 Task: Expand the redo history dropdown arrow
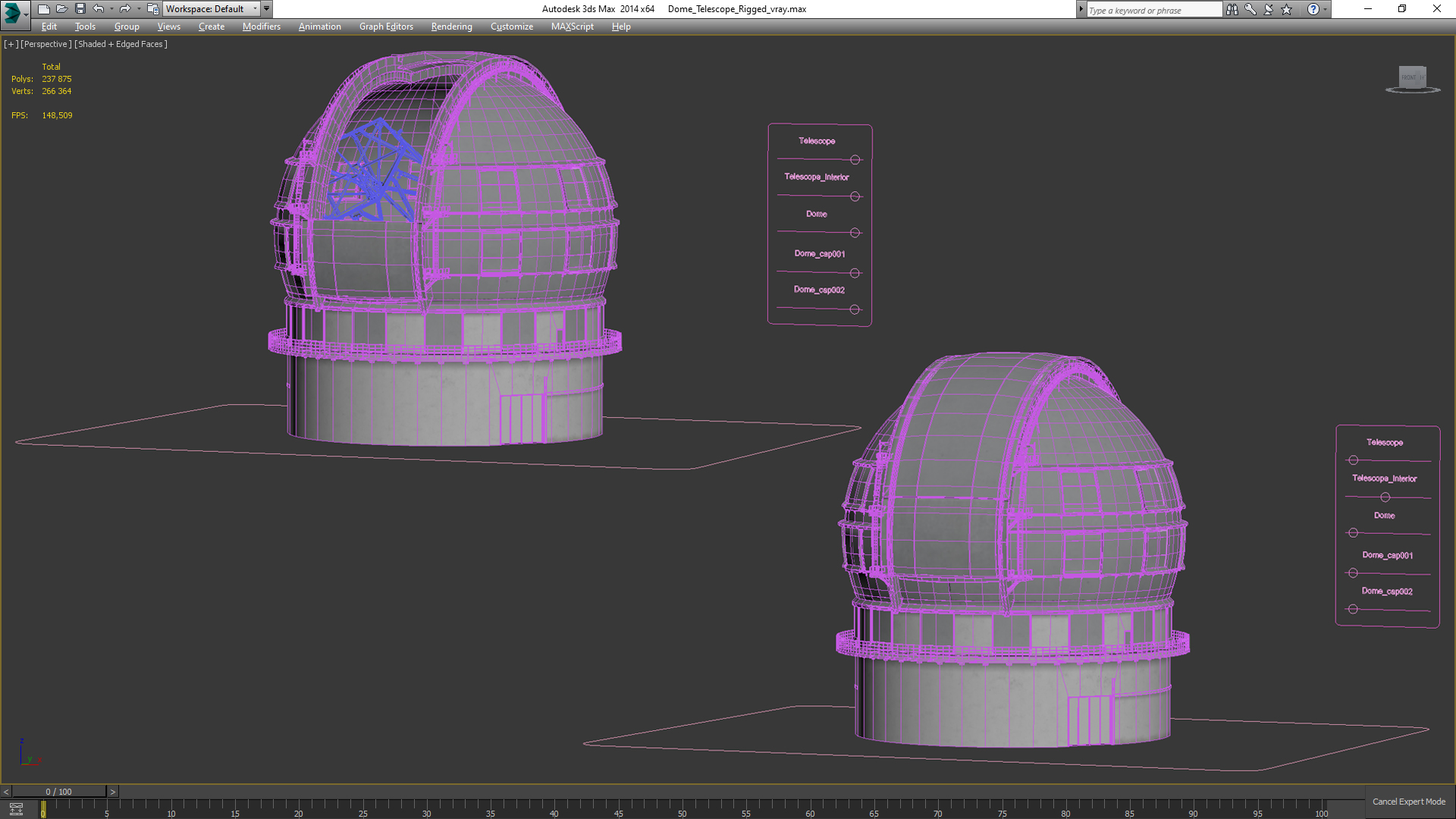click(138, 9)
